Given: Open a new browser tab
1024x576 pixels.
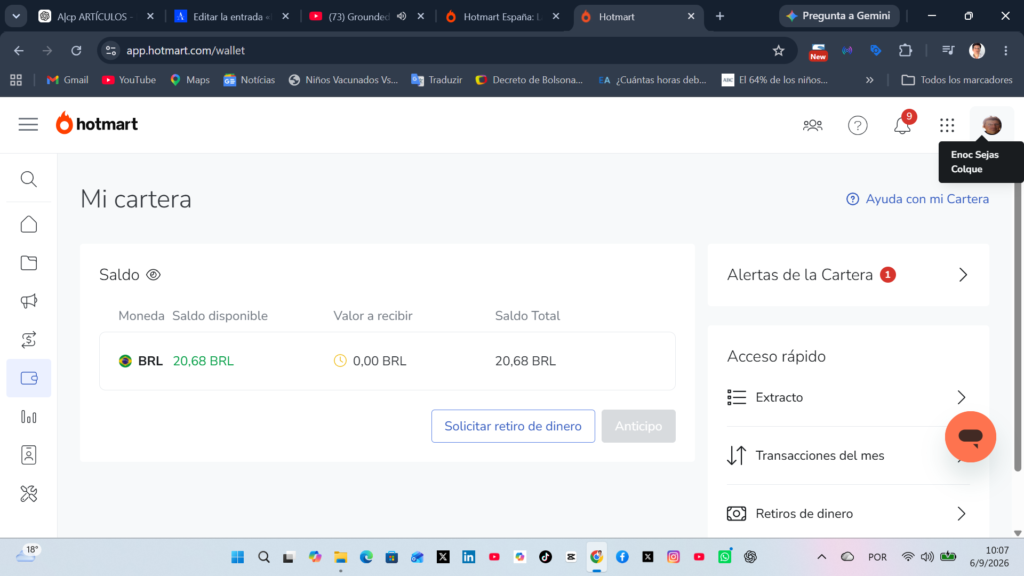Looking at the screenshot, I should [x=720, y=16].
